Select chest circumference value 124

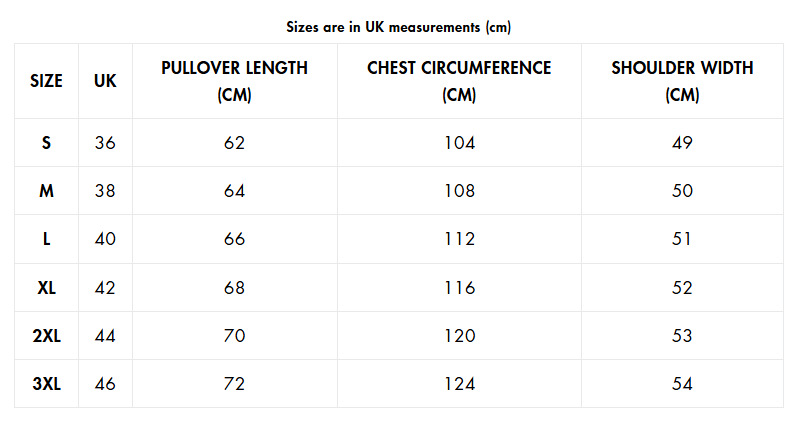(459, 384)
